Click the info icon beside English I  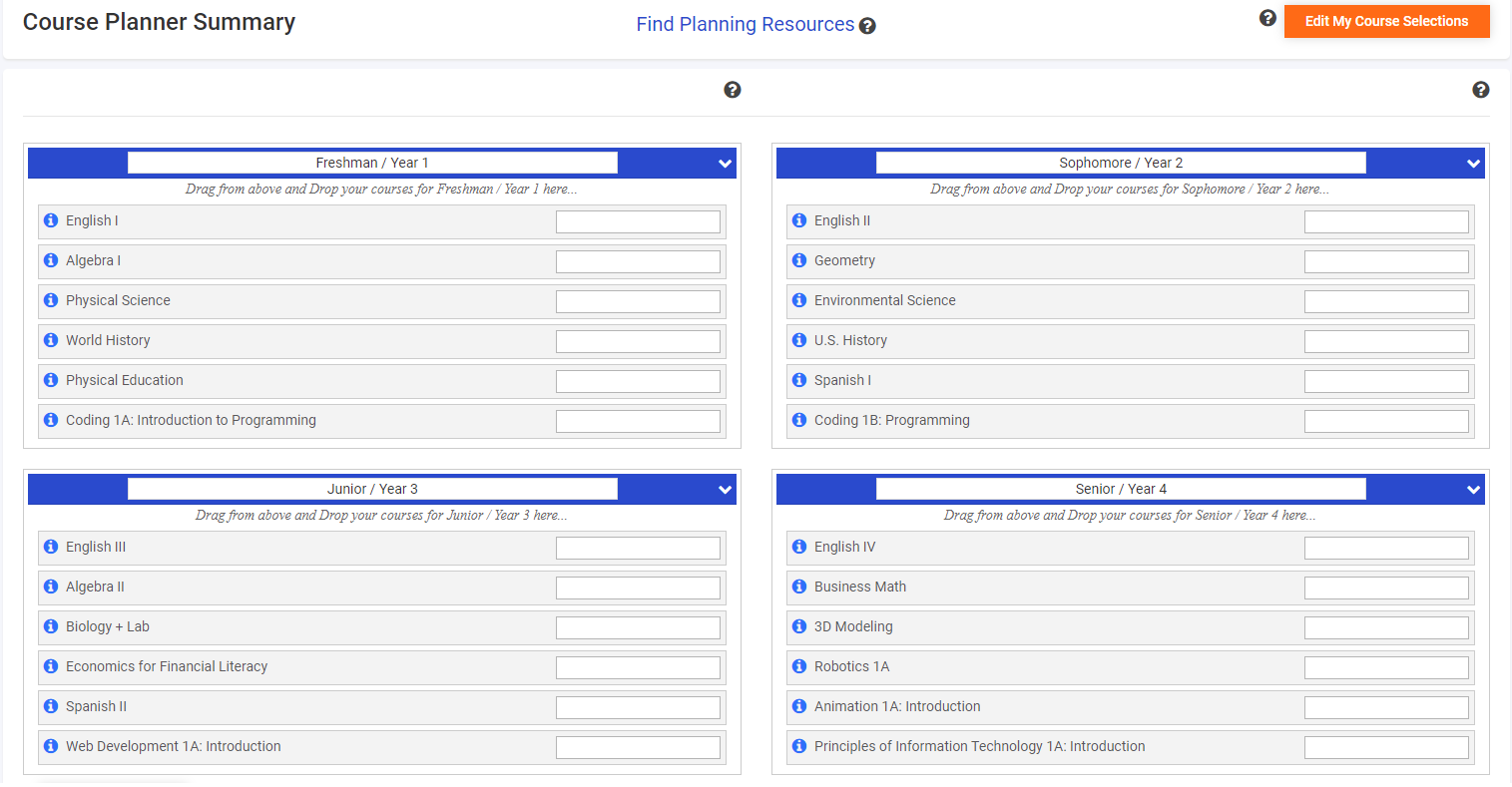(51, 220)
